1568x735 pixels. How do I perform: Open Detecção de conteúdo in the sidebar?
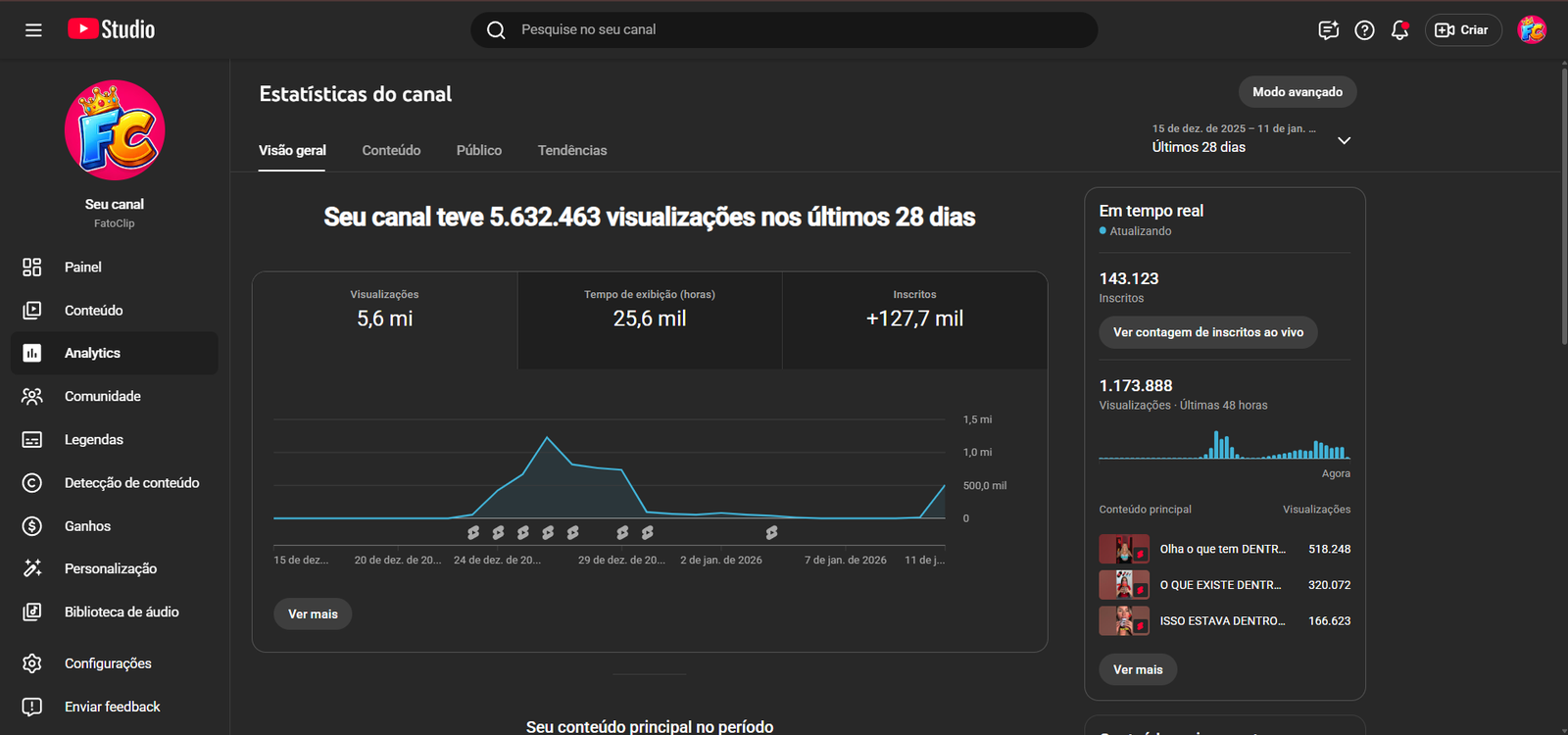[131, 483]
